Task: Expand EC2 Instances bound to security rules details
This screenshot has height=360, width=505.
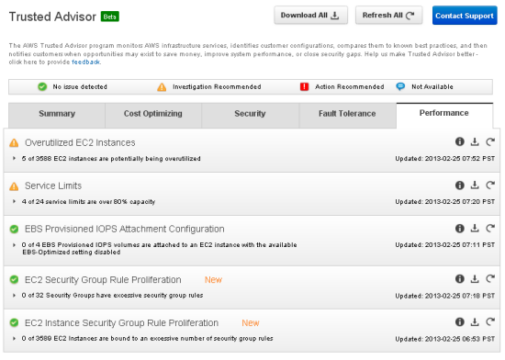Action: pyautogui.click(x=14, y=338)
